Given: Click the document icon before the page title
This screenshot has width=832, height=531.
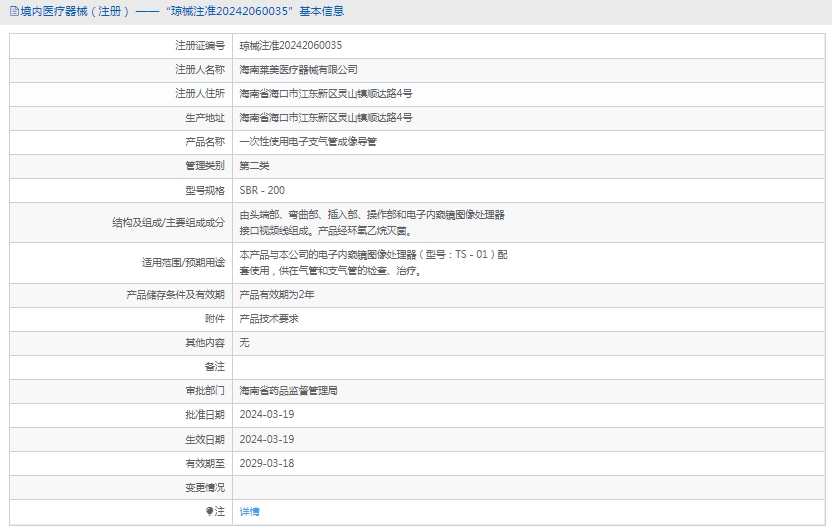Looking at the screenshot, I should coord(13,11).
